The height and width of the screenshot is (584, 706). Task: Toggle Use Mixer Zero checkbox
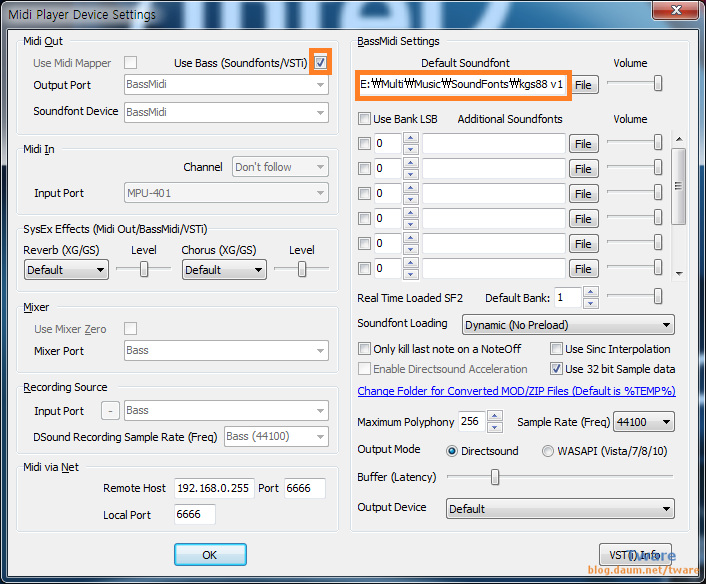[131, 329]
